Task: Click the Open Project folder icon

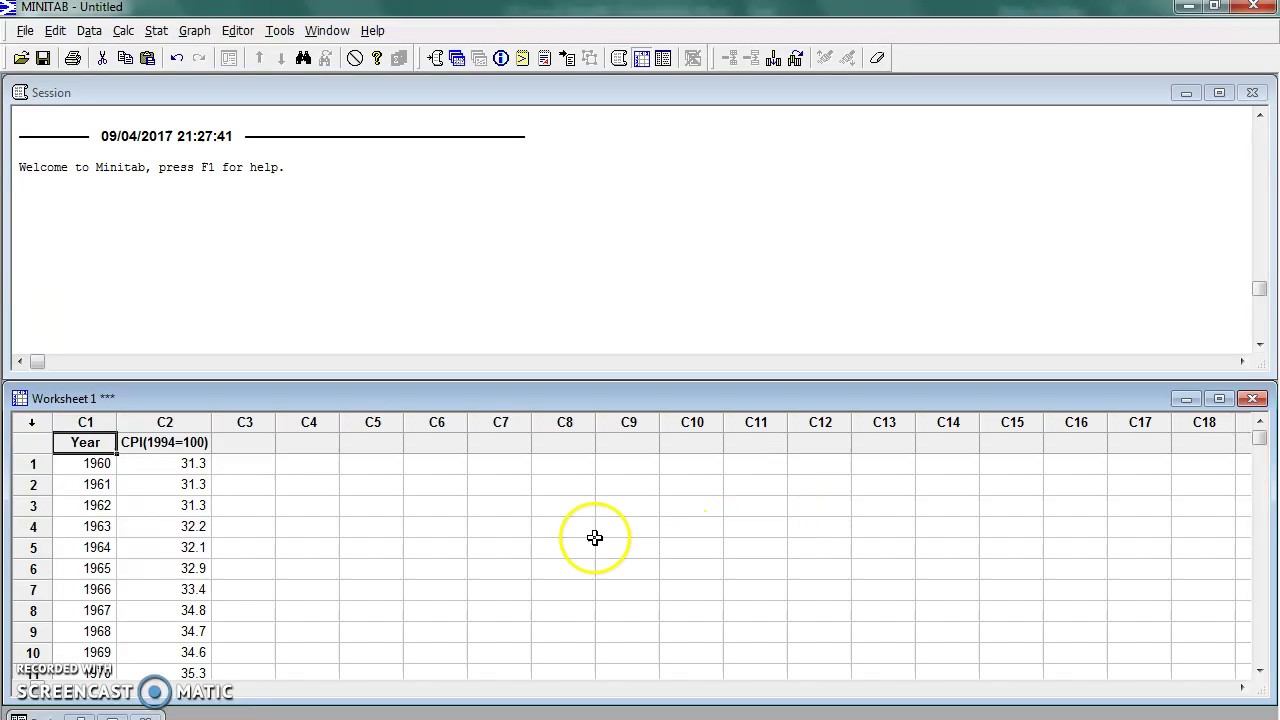Action: pos(21,58)
